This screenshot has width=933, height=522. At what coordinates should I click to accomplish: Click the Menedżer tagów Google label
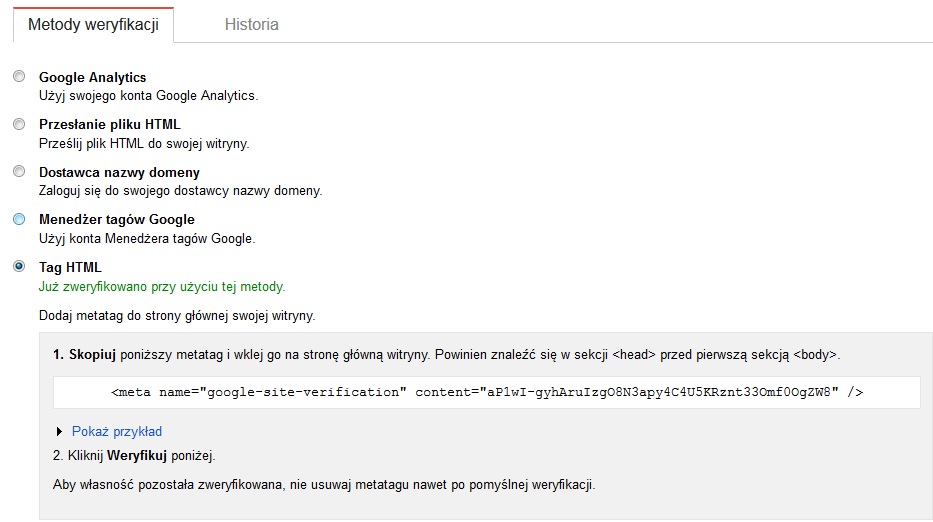click(x=117, y=220)
